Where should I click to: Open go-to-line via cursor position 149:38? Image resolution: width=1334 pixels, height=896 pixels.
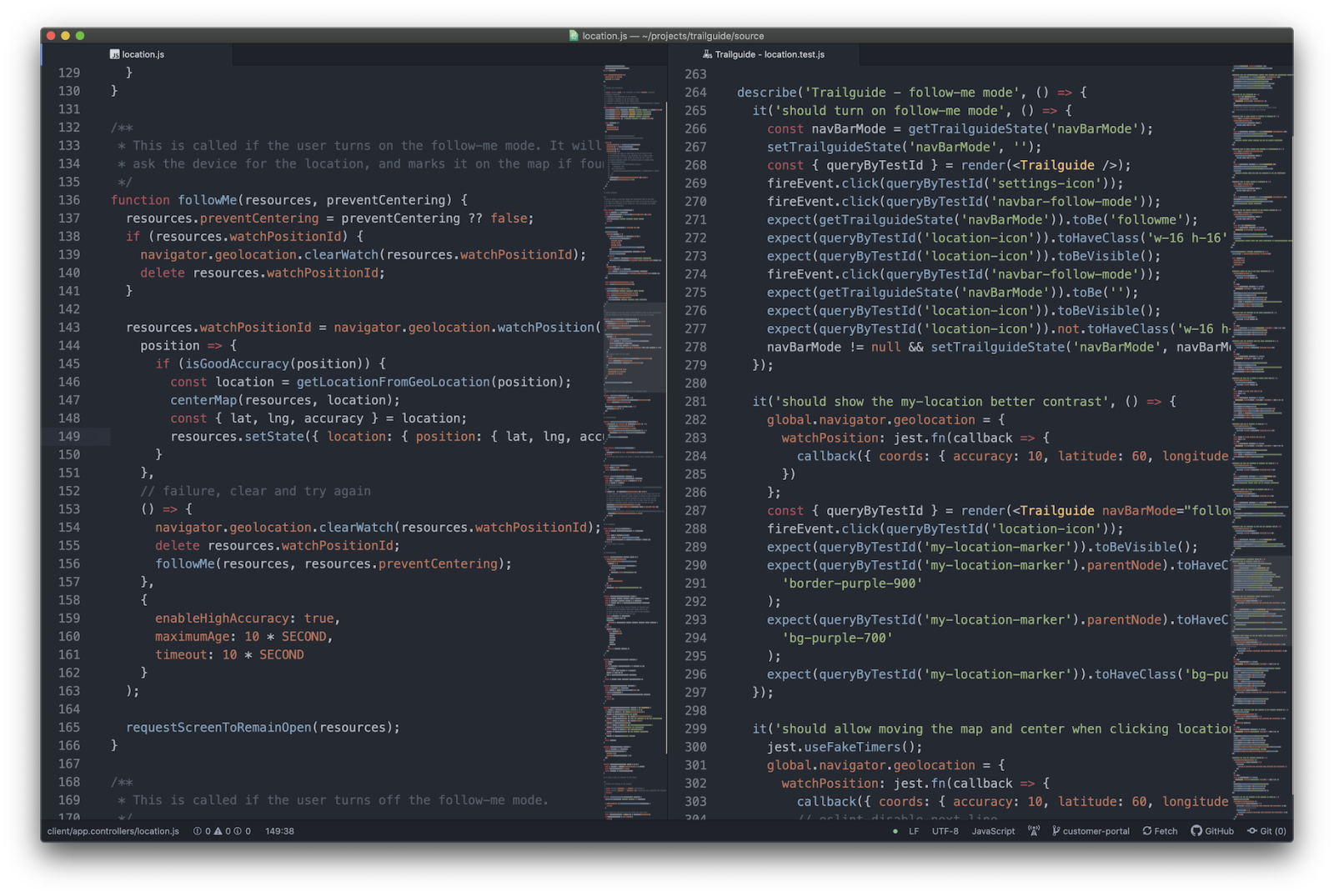[x=279, y=831]
